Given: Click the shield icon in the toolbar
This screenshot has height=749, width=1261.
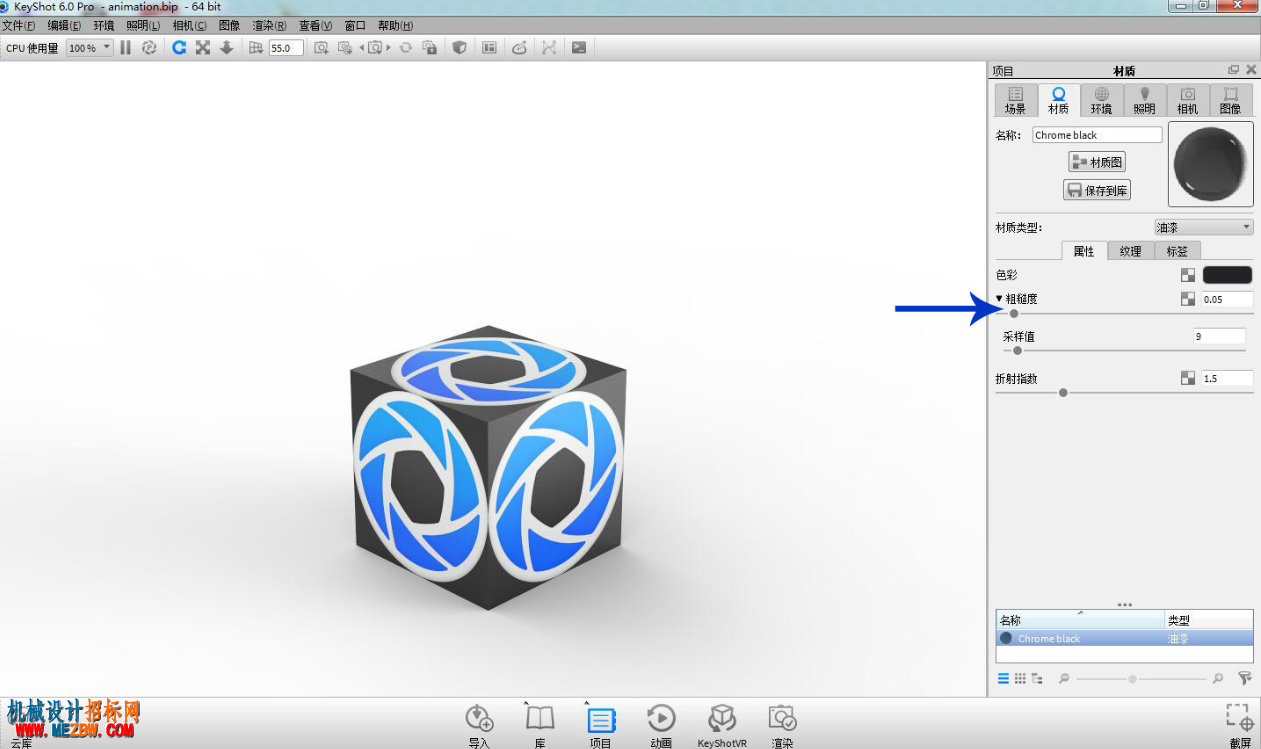Looking at the screenshot, I should pyautogui.click(x=459, y=47).
